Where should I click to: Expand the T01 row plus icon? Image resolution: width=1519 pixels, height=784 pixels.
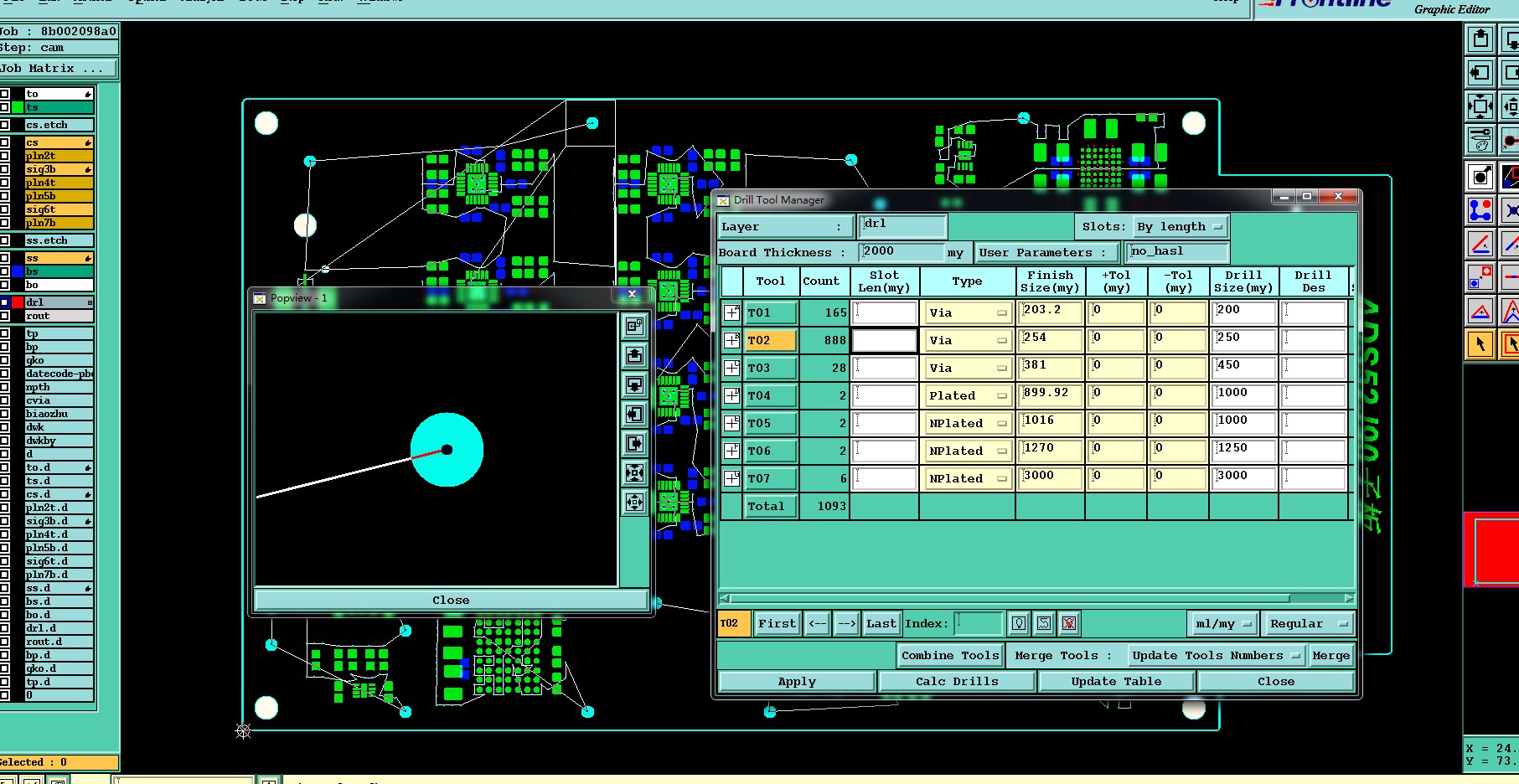[731, 312]
